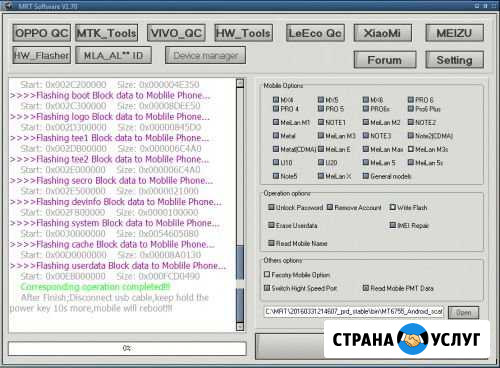Click the 'Flashing userdata Block' log line
The image size is (500, 368).
[x=118, y=266]
